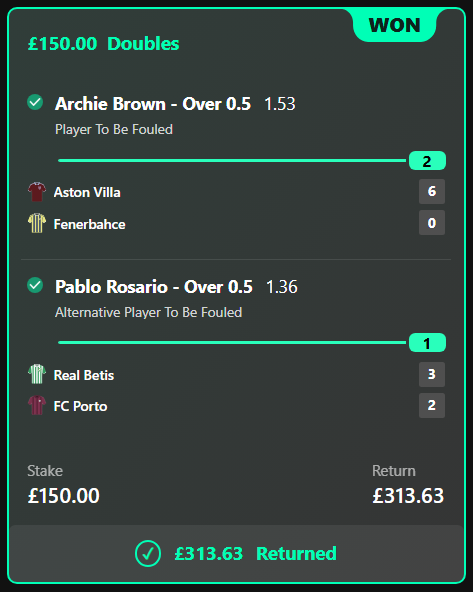This screenshot has height=592, width=473.
Task: Open Pablo Rosario - Over 0.5 selection
Action: pos(154,287)
